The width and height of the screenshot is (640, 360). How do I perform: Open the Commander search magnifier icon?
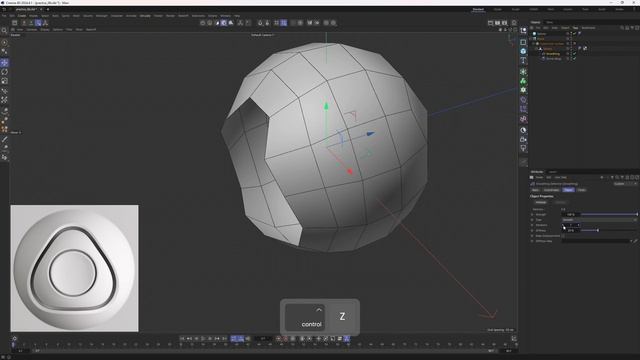point(4,31)
